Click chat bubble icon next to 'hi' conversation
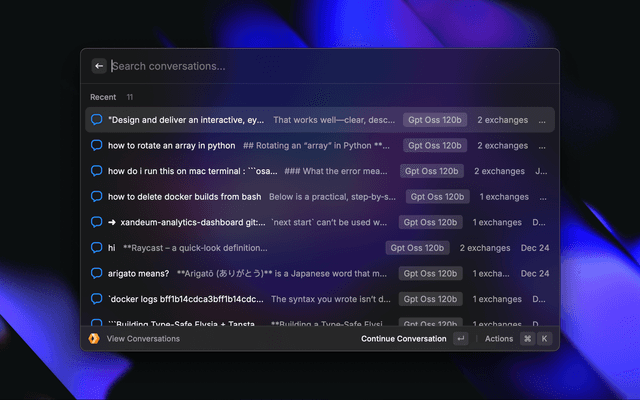This screenshot has height=400, width=640. (x=97, y=247)
